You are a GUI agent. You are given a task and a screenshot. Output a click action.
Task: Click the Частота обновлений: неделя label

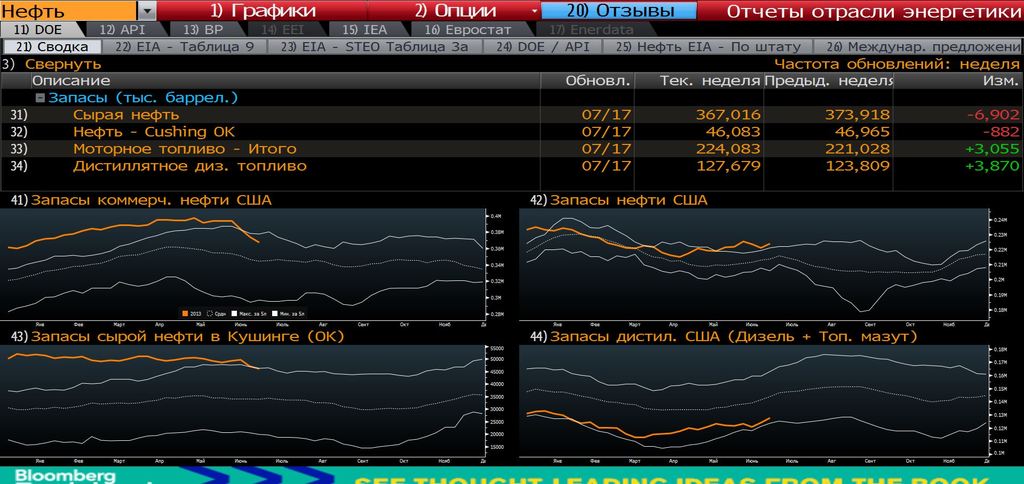pos(897,64)
